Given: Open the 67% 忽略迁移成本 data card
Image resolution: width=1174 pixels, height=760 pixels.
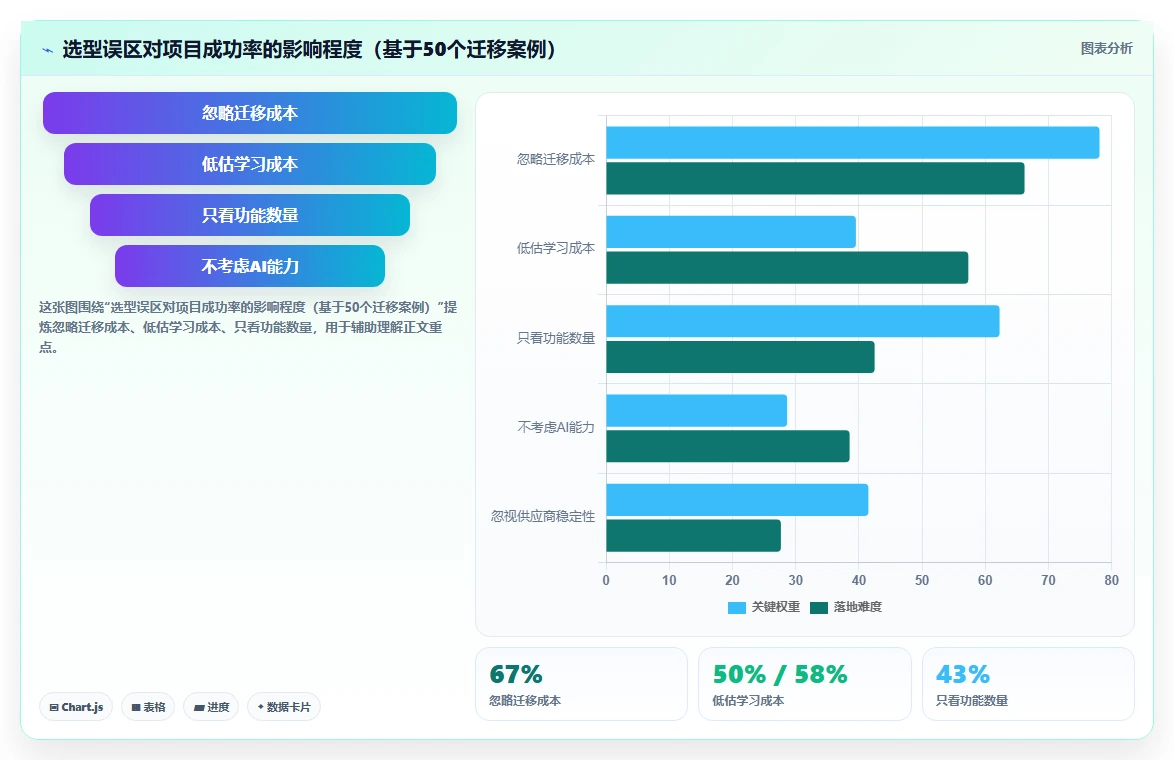Looking at the screenshot, I should click(581, 684).
